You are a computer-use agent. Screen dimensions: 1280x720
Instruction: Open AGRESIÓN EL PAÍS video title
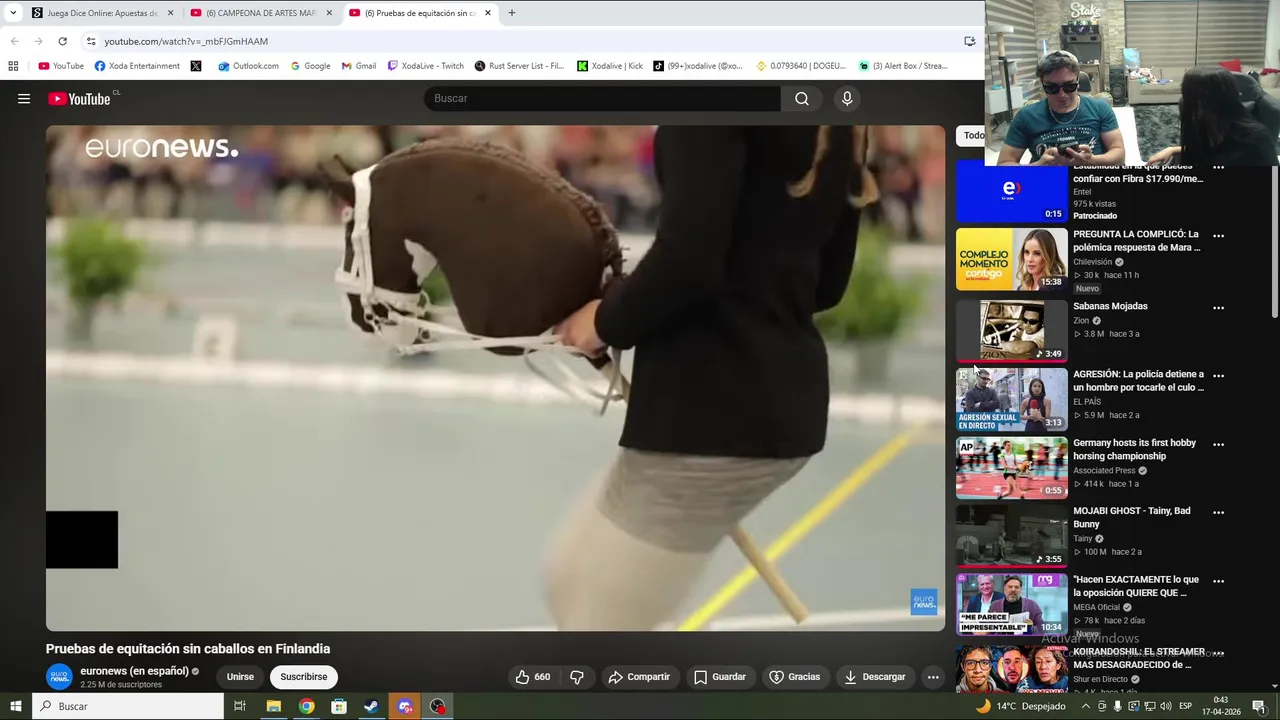pyautogui.click(x=1138, y=381)
